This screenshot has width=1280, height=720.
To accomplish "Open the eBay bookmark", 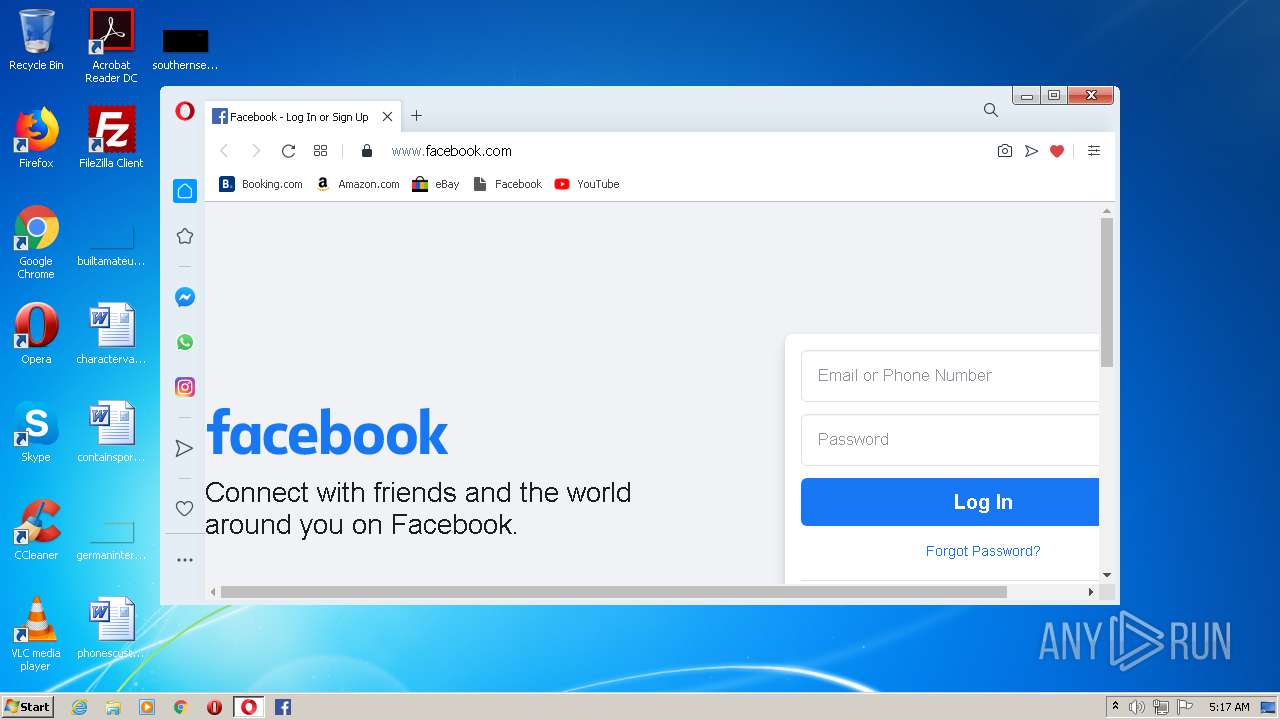I will [x=436, y=184].
